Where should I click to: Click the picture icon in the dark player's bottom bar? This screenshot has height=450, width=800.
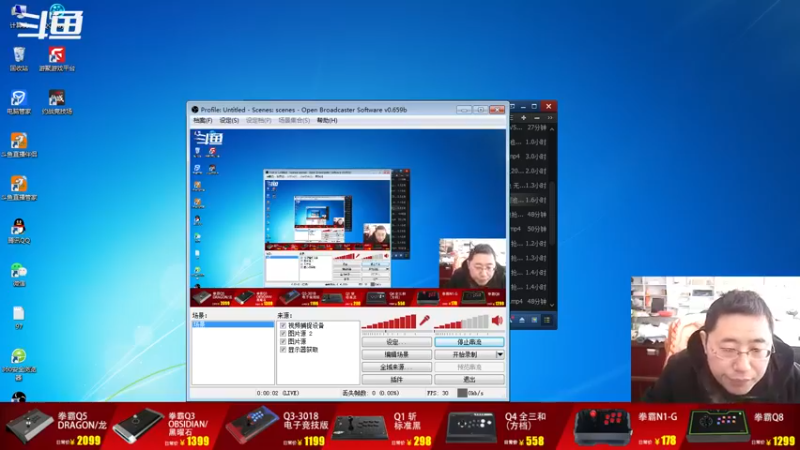tap(534, 320)
